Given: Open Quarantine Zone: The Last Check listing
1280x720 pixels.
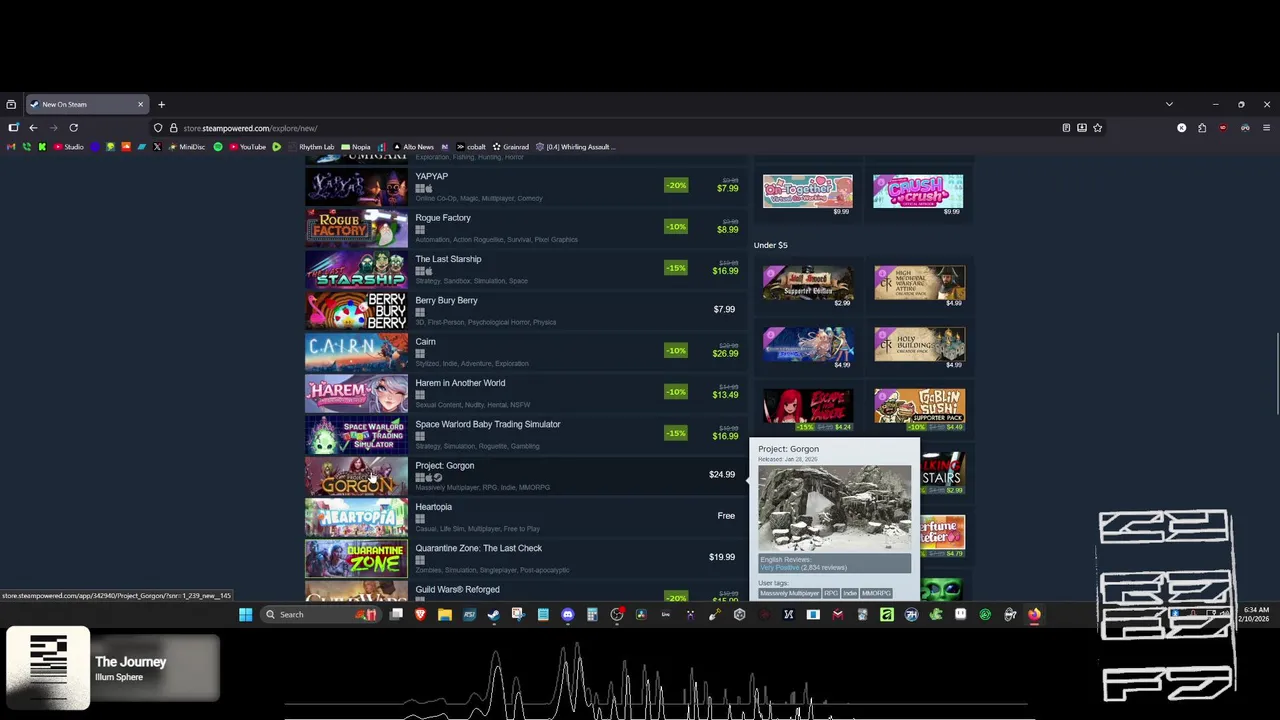Looking at the screenshot, I should pyautogui.click(x=526, y=558).
